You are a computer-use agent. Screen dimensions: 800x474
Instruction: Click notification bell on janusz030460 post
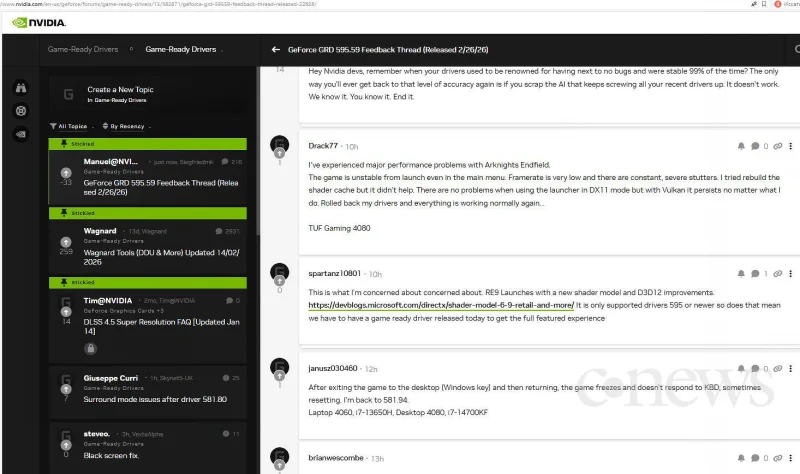point(741,368)
